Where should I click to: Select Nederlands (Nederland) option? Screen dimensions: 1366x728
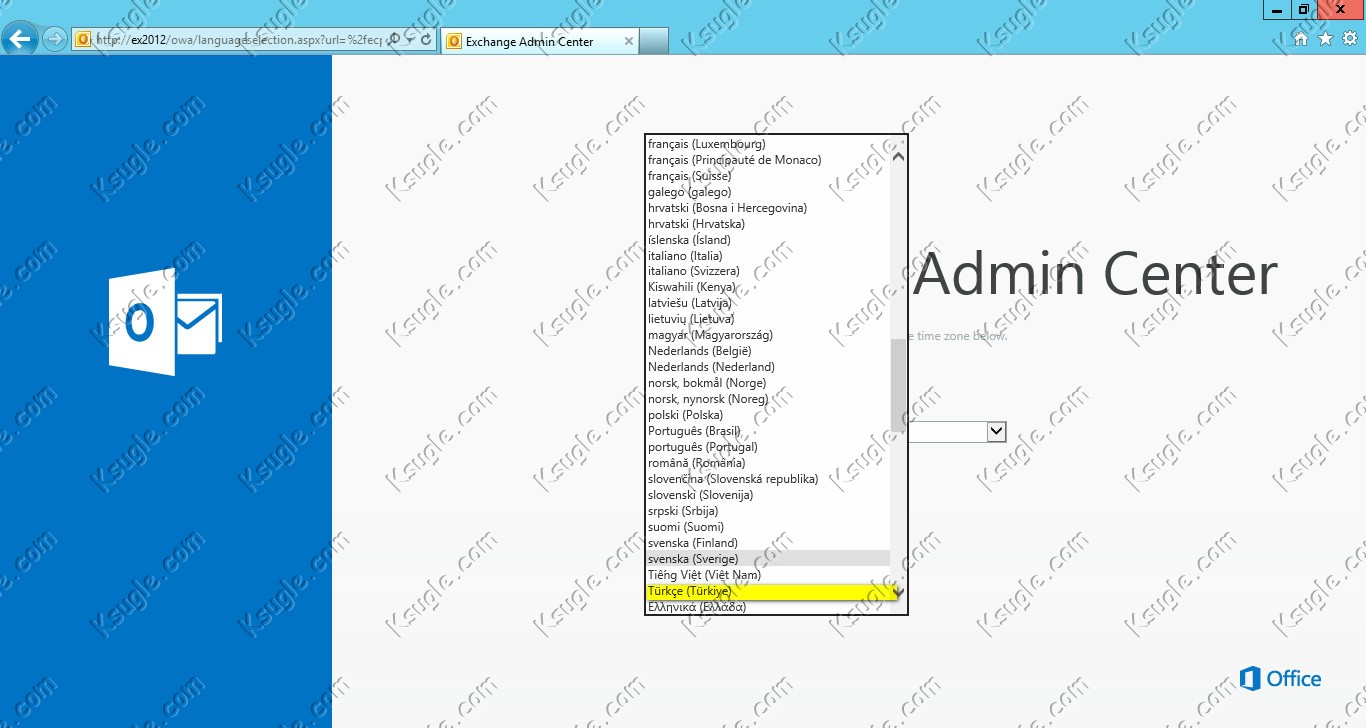click(x=768, y=367)
